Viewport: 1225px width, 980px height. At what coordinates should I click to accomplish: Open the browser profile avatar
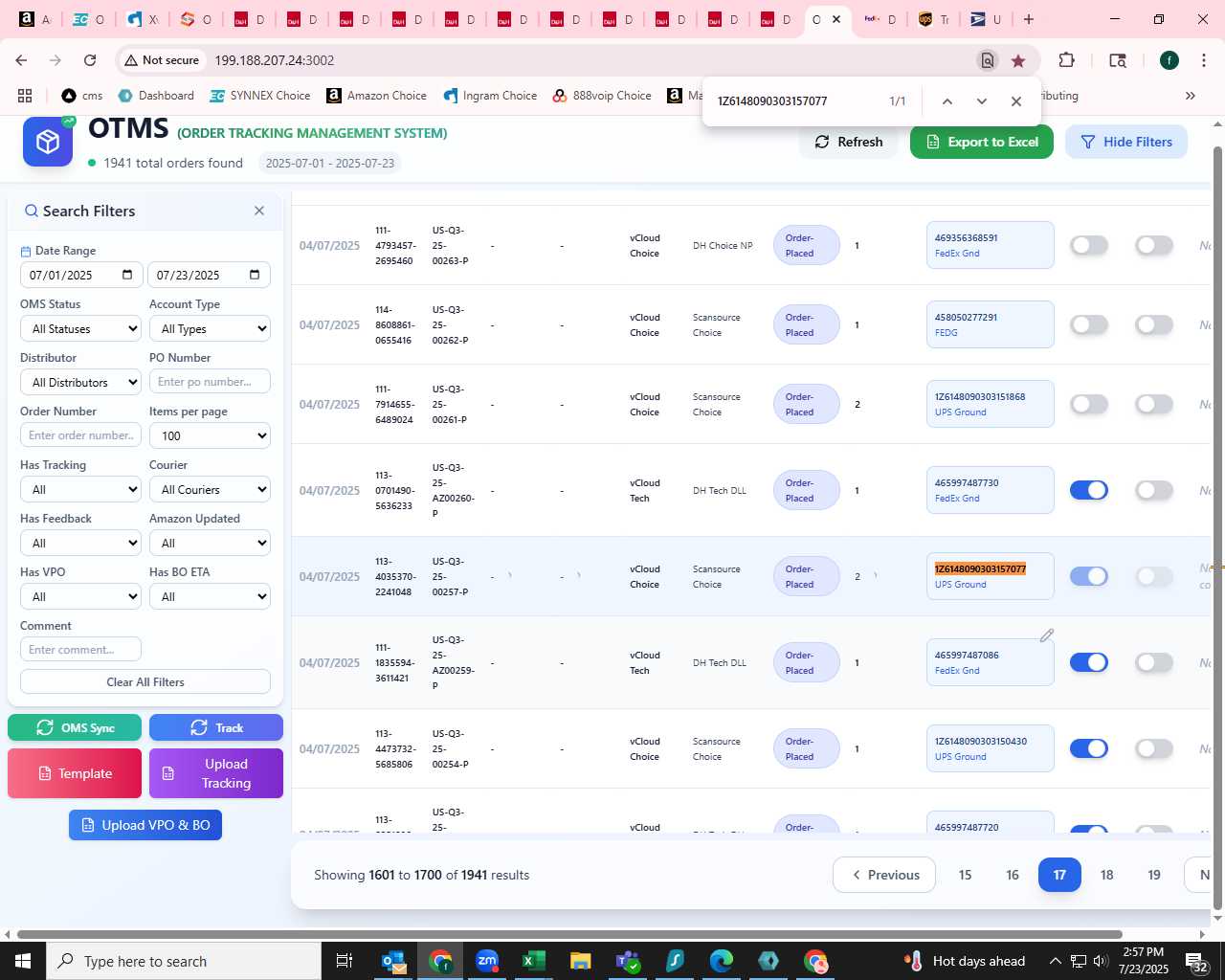(1169, 60)
